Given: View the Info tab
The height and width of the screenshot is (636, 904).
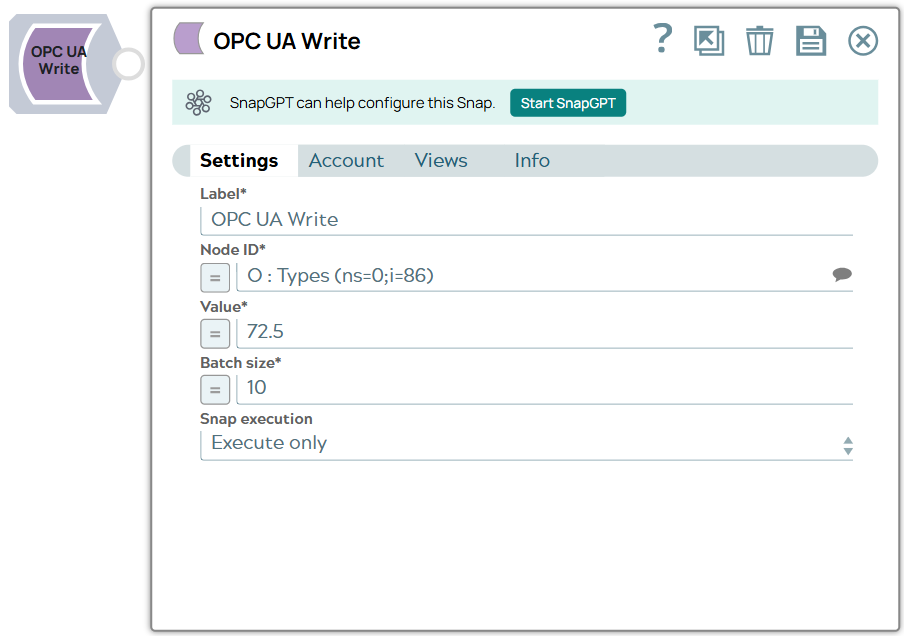Looking at the screenshot, I should pos(531,160).
